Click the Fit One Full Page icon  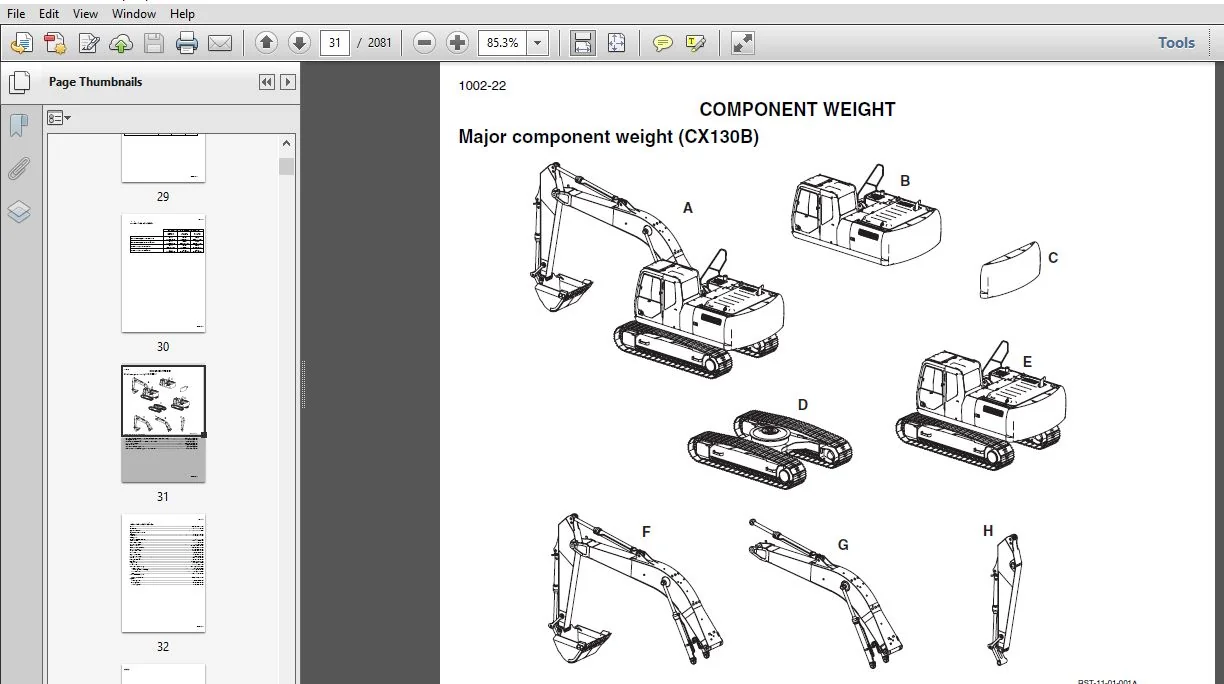[x=616, y=43]
